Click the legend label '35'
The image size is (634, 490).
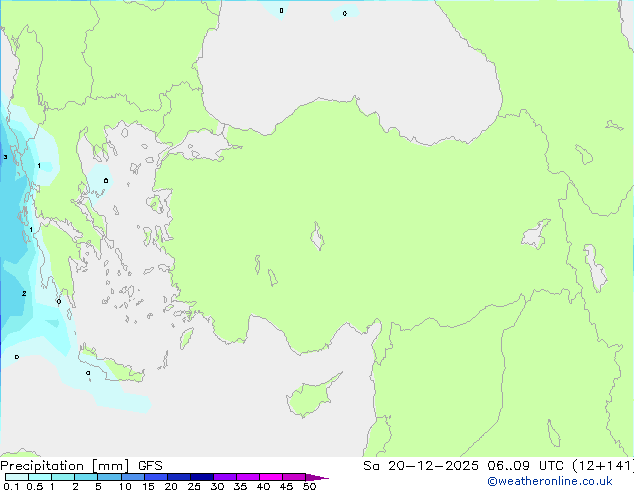pyautogui.click(x=240, y=486)
